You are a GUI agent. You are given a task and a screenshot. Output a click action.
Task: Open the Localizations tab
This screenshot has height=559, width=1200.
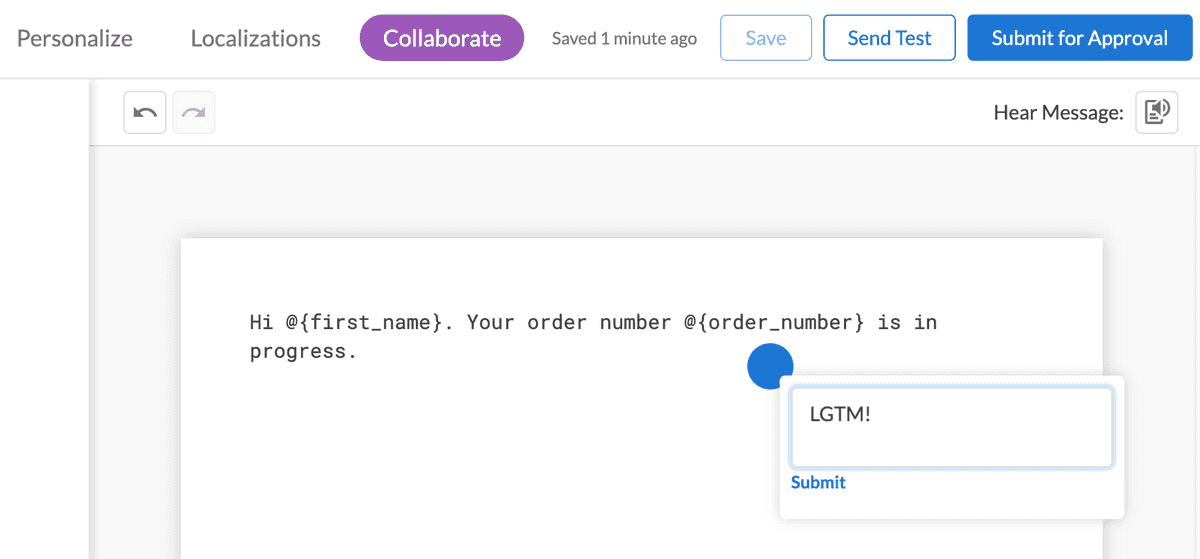coord(256,38)
